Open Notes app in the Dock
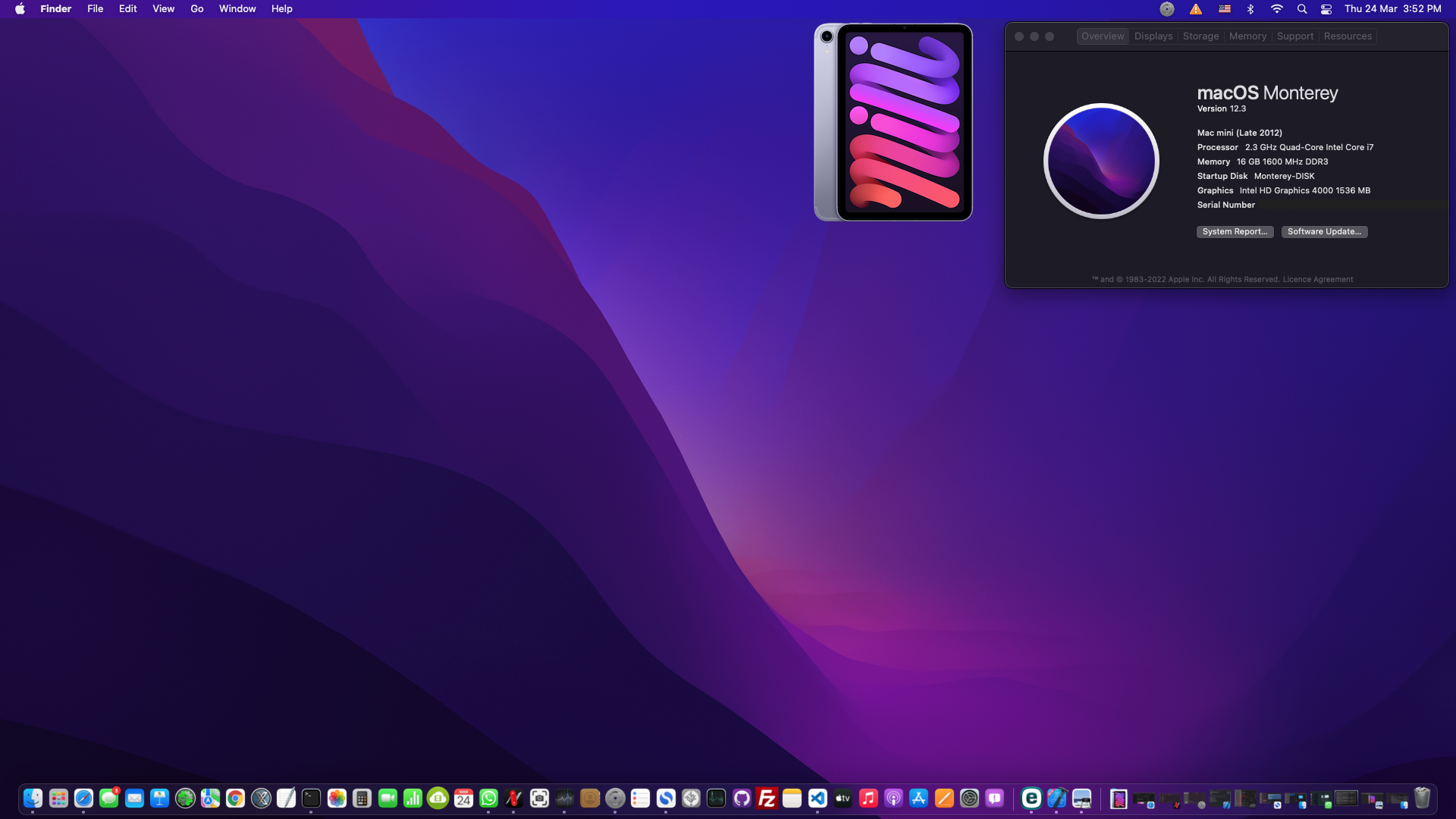The image size is (1456, 819). pos(792,799)
